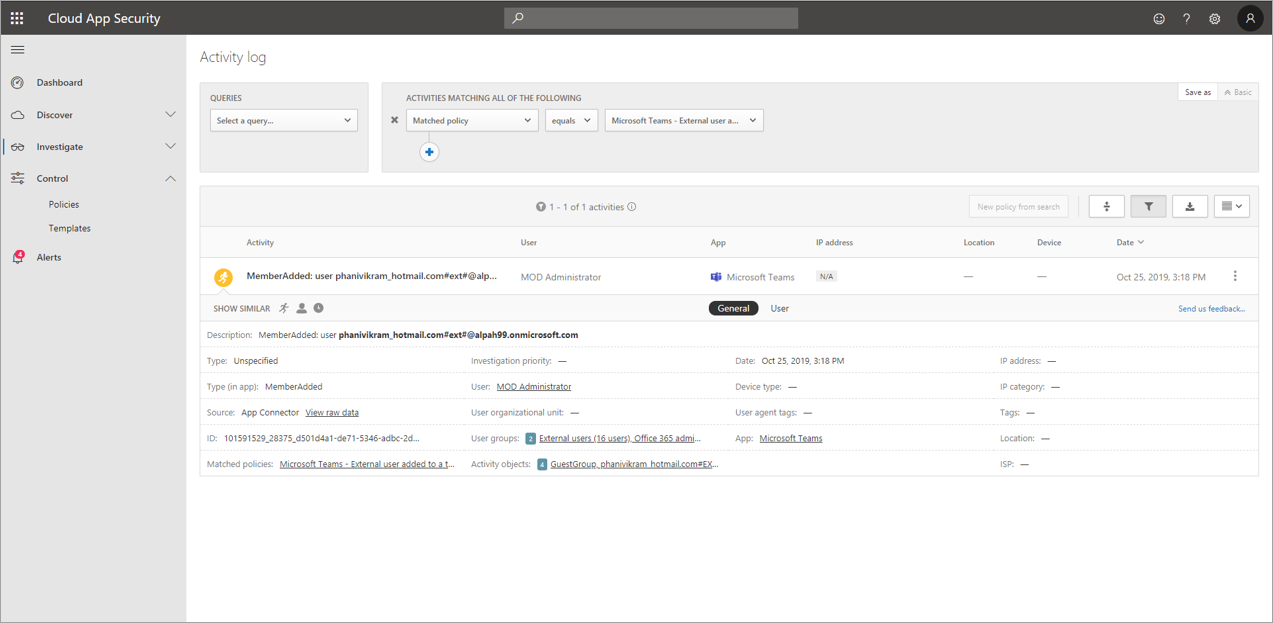Open the Office 365 waffle app launcher
This screenshot has height=623, width=1273.
click(17, 17)
